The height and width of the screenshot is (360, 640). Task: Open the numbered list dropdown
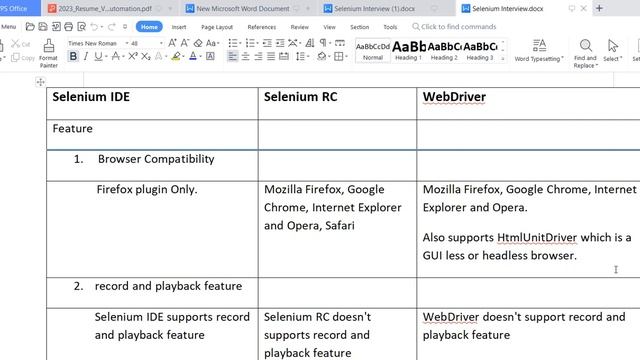click(x=258, y=43)
